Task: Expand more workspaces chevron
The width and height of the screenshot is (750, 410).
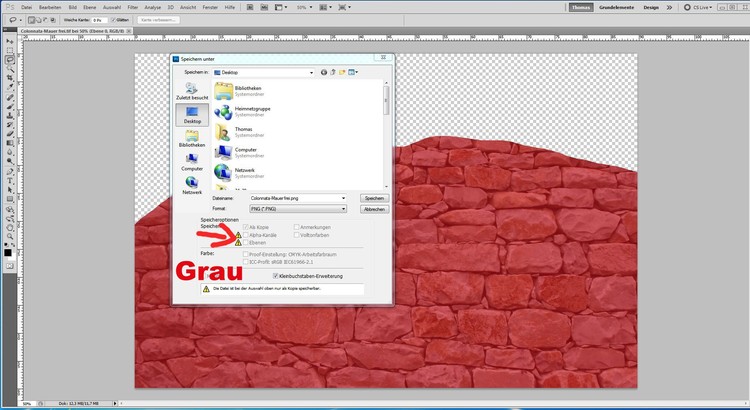Action: [x=669, y=7]
